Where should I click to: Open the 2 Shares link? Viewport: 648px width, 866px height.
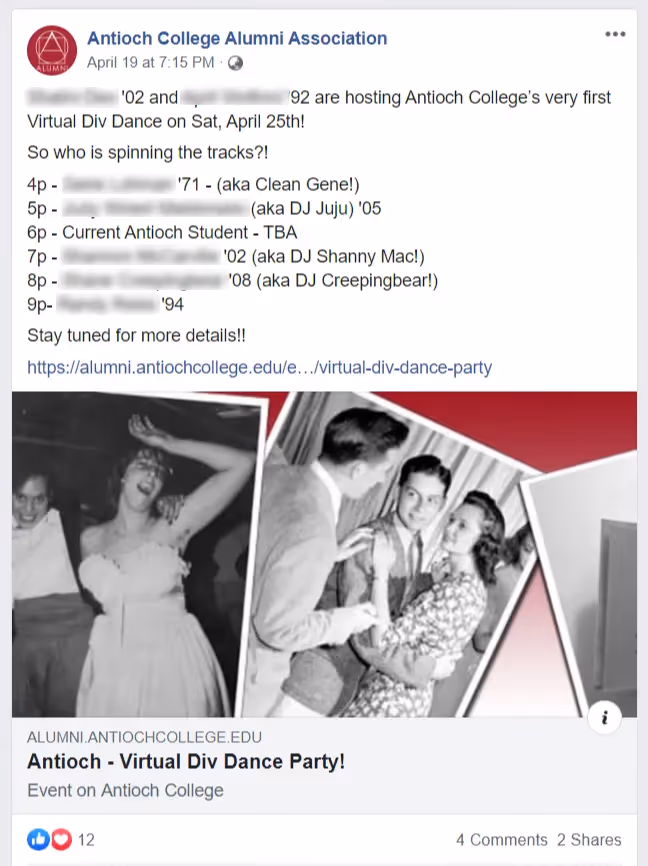[589, 840]
